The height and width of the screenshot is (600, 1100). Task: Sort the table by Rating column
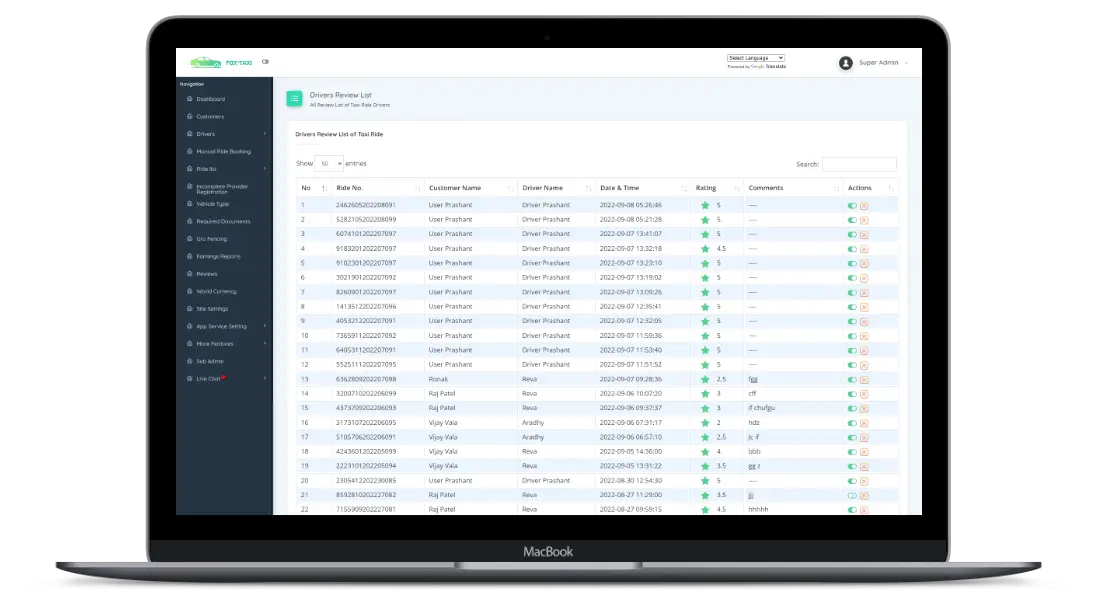716,188
